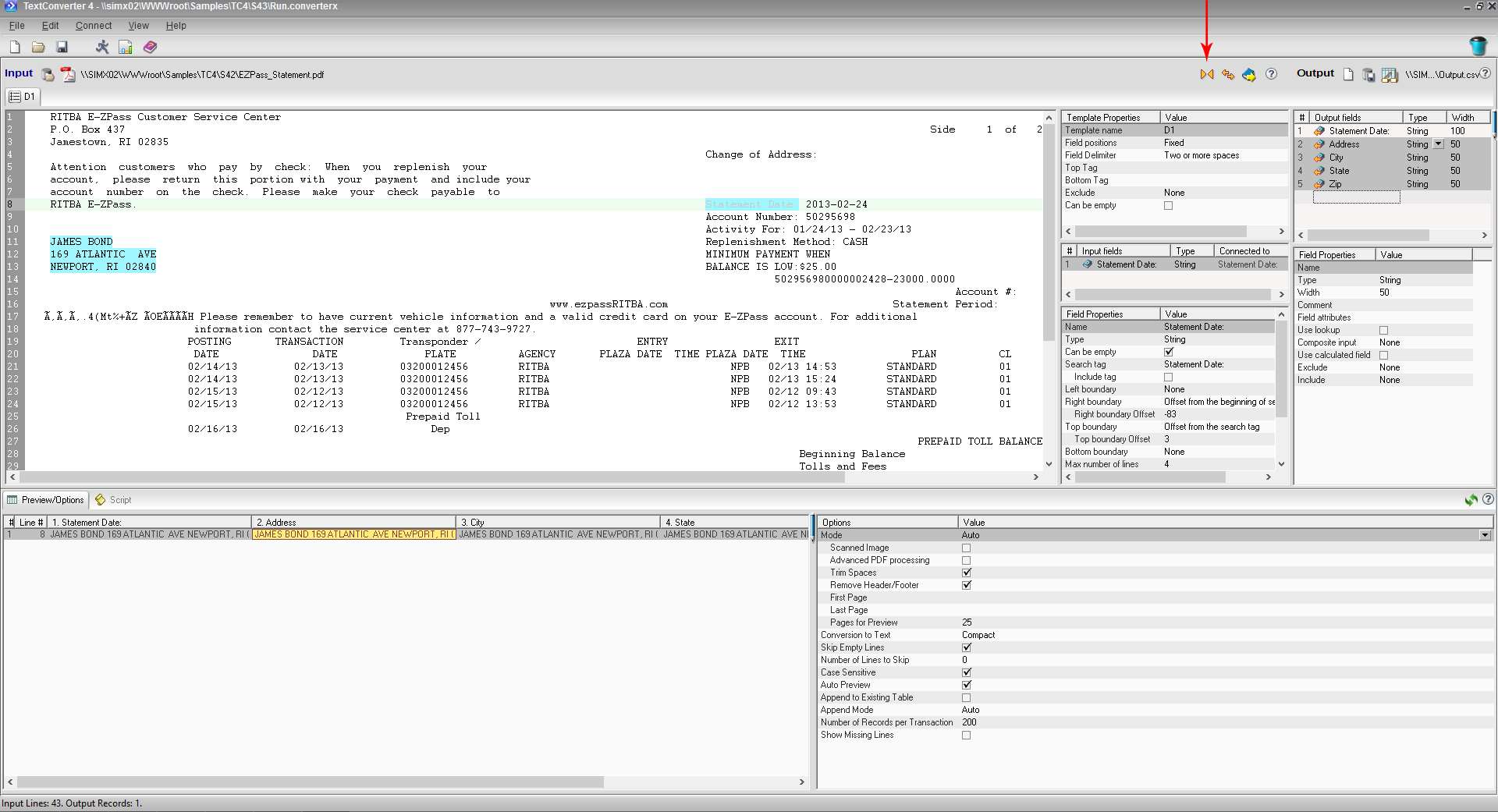Click the preview table horizontal scrollbar
Screen dimensions: 1498x812
pos(311,782)
